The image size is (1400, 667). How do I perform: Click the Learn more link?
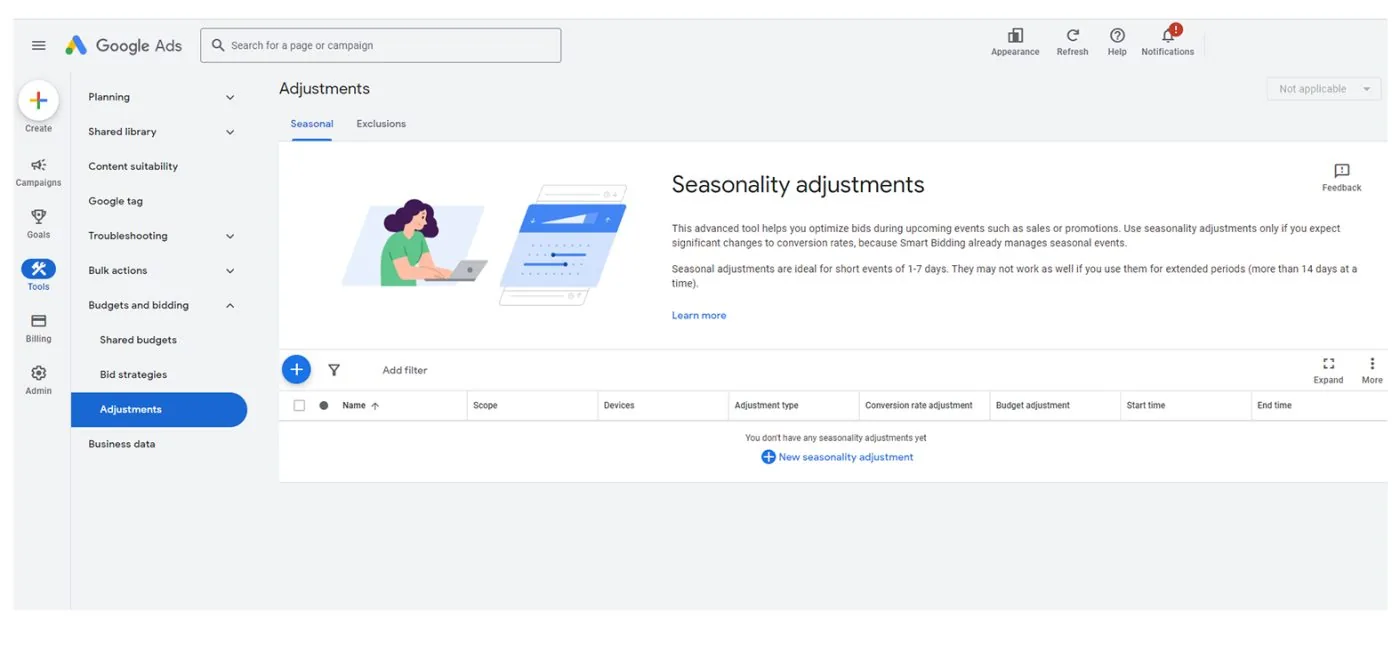699,316
